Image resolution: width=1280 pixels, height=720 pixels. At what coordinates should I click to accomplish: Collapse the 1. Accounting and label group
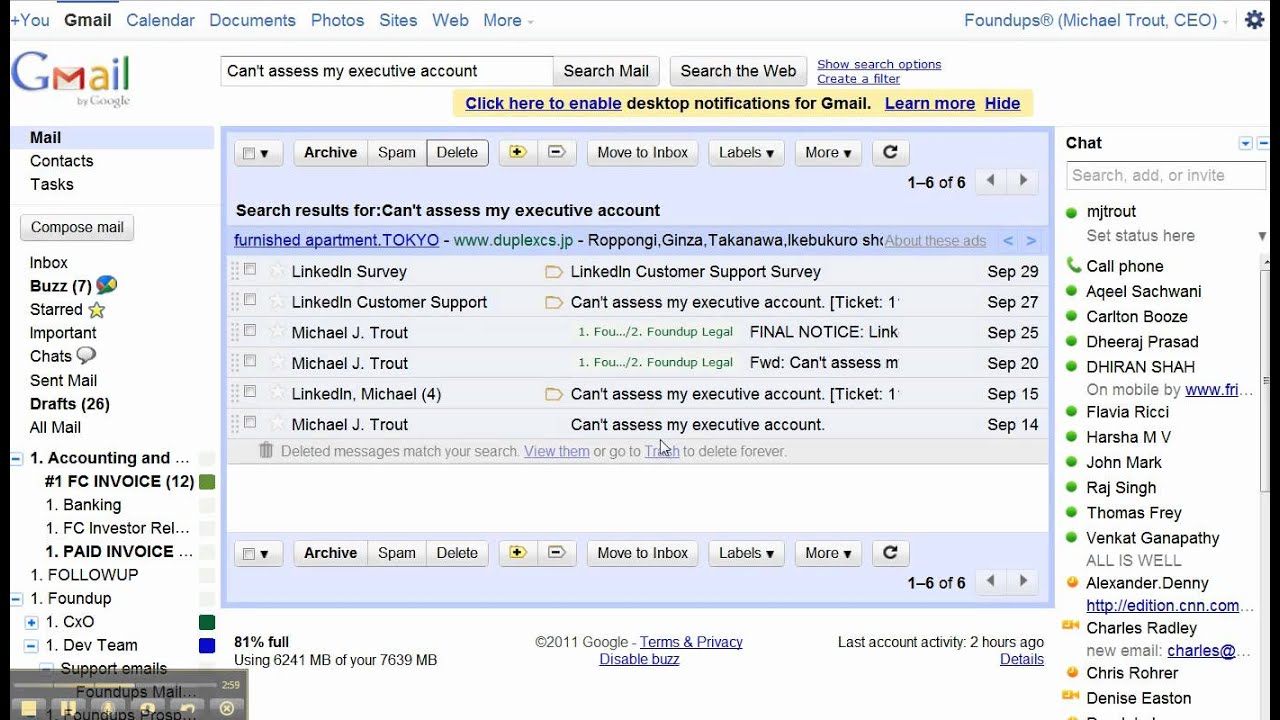[x=17, y=459]
